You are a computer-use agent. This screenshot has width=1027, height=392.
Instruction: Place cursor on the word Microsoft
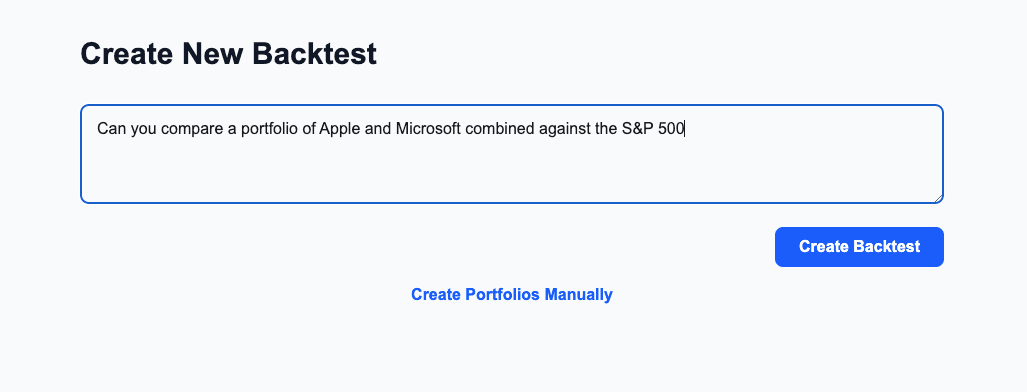[x=429, y=129]
